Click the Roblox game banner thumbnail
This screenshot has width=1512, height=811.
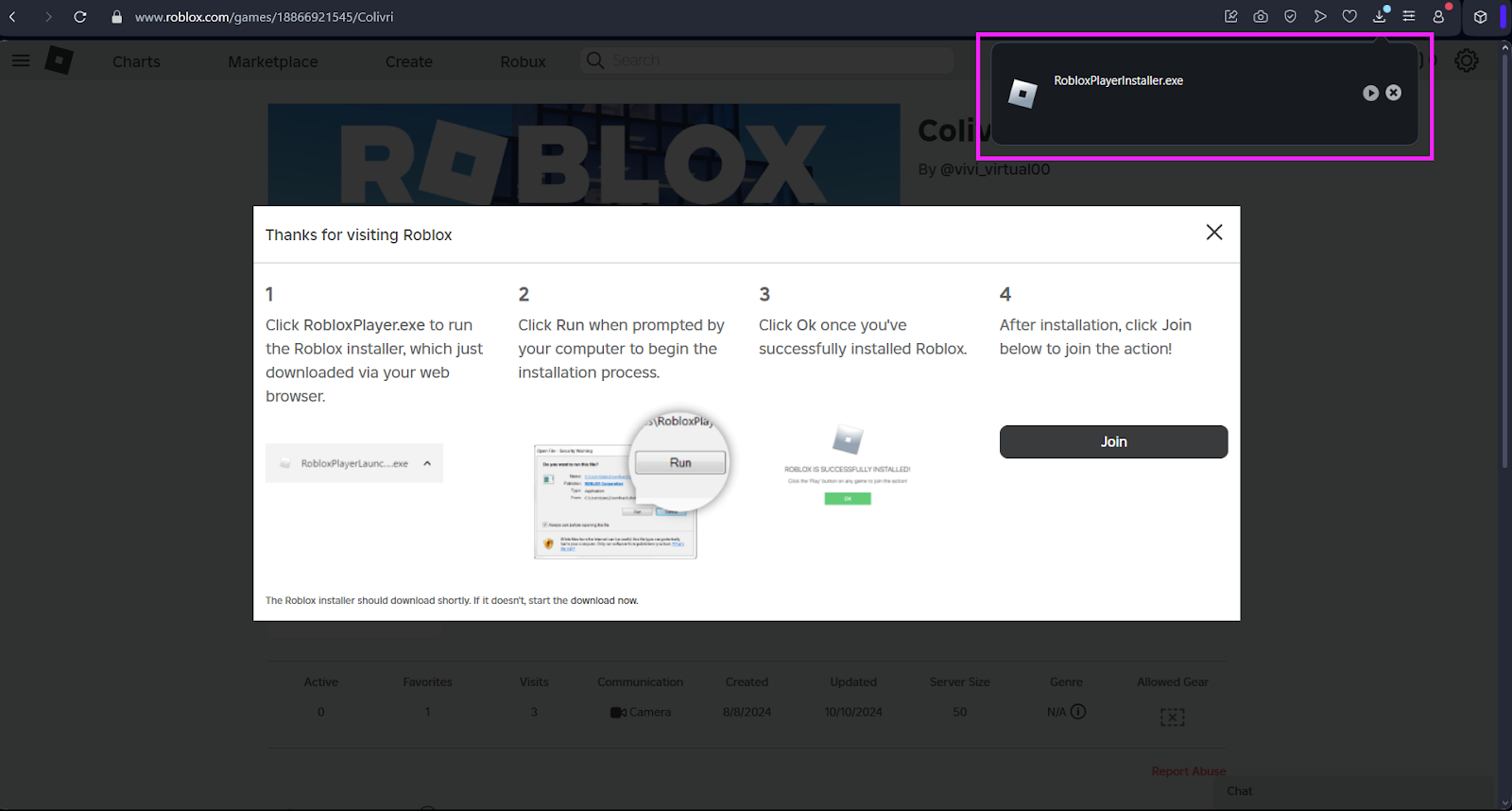(x=583, y=155)
